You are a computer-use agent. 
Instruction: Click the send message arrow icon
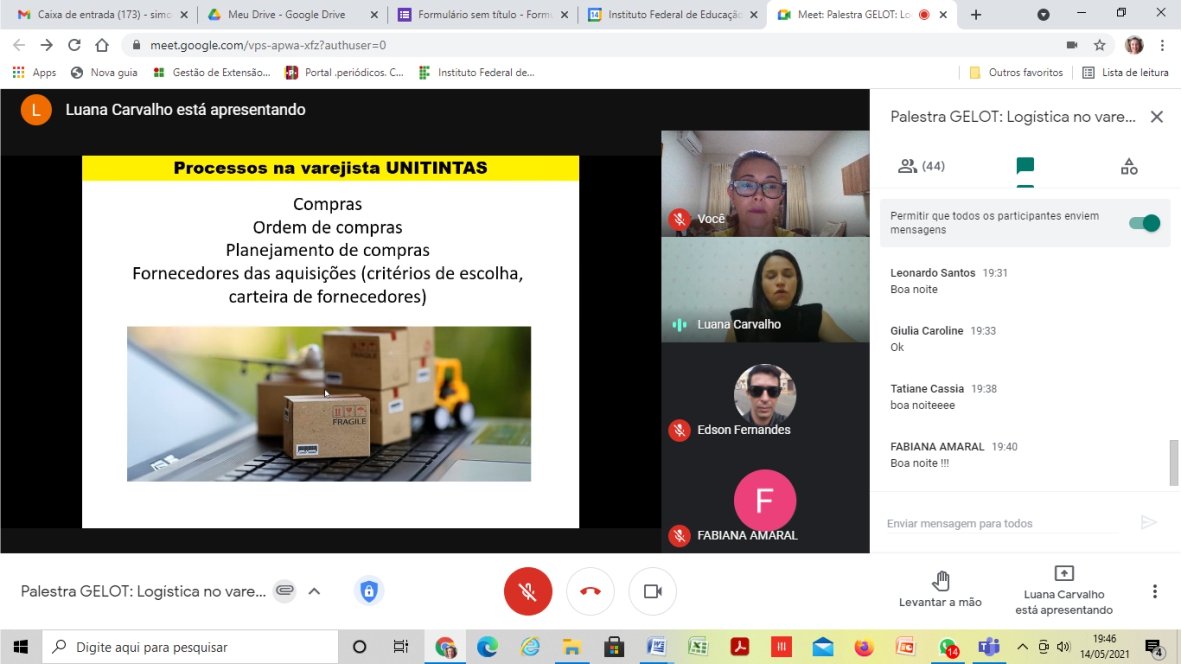[x=1148, y=522]
